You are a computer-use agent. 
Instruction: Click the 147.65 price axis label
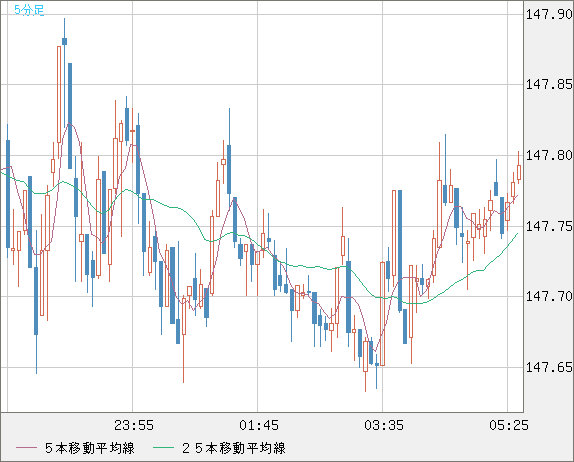coord(549,367)
